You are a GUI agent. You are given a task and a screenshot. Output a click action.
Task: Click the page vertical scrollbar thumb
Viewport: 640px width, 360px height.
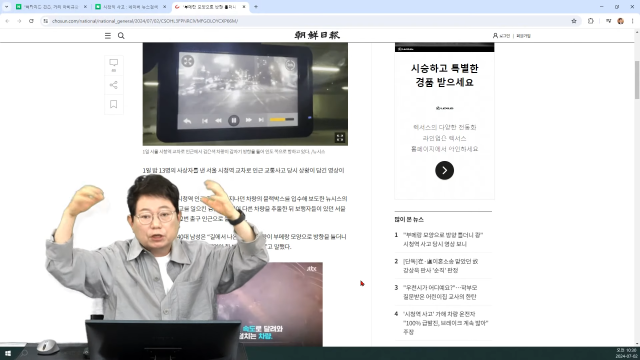pos(637,80)
